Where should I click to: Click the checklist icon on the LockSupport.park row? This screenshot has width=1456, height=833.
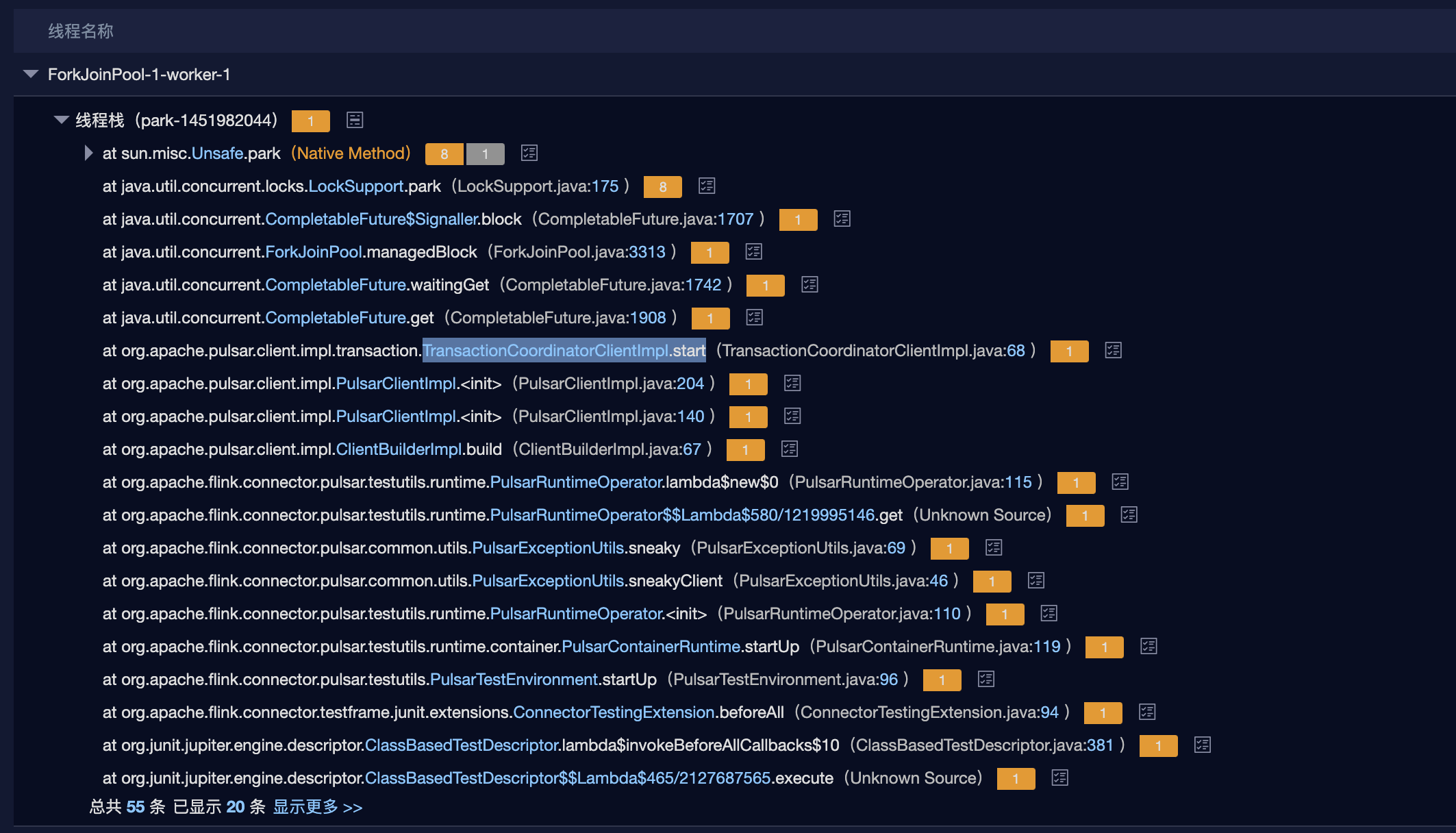(x=707, y=186)
